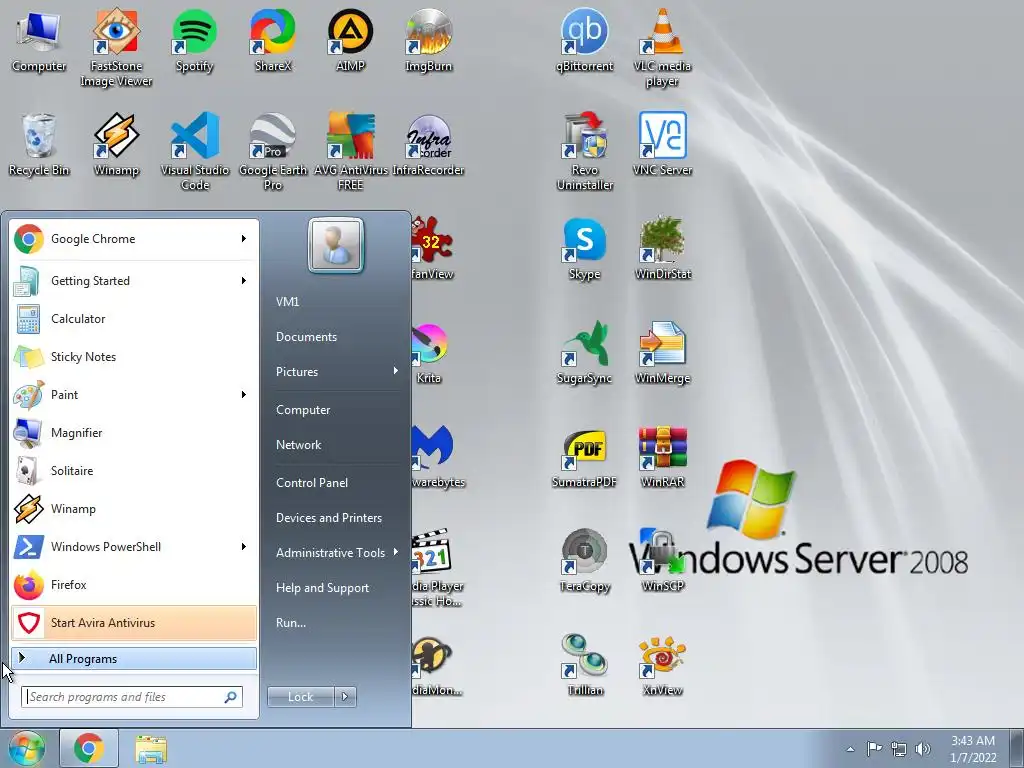Click the network tray icon
The image size is (1024, 768).
pos(899,749)
